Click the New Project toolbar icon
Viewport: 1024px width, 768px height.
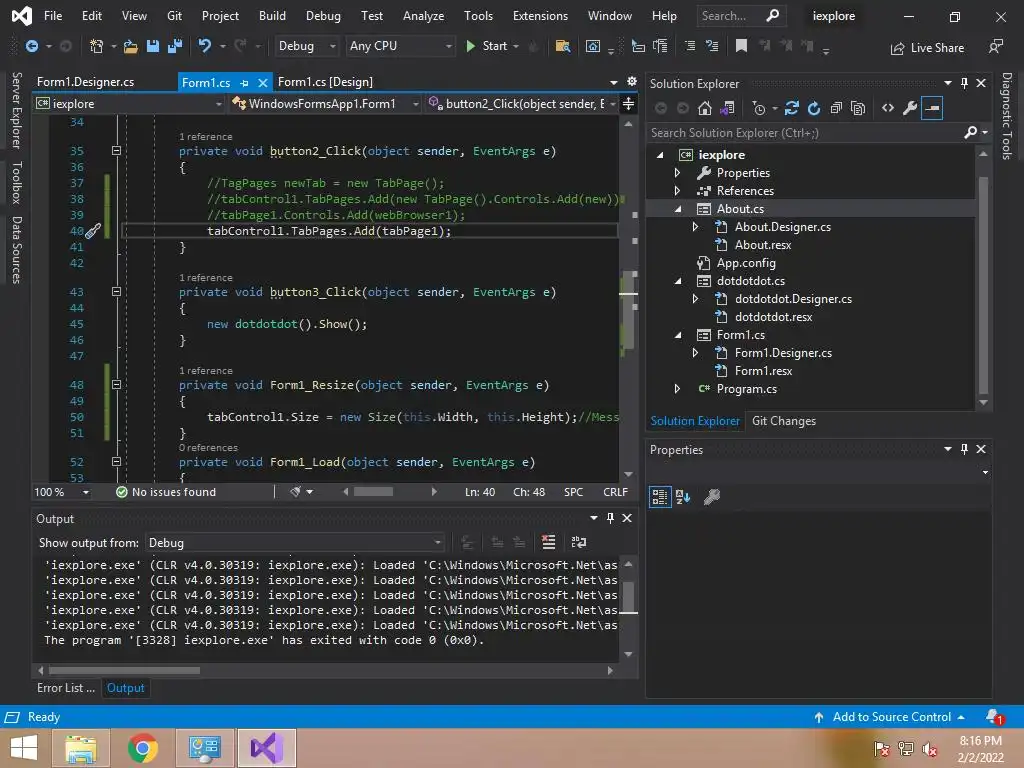pyautogui.click(x=96, y=46)
